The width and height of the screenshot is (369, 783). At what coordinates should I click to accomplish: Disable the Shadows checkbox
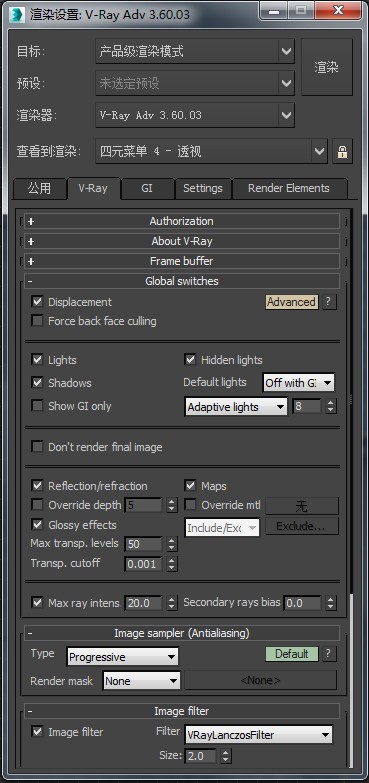37,383
